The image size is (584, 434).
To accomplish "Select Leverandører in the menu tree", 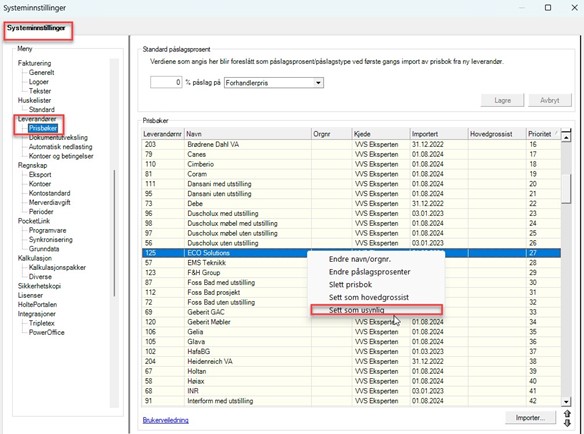I will pos(37,119).
